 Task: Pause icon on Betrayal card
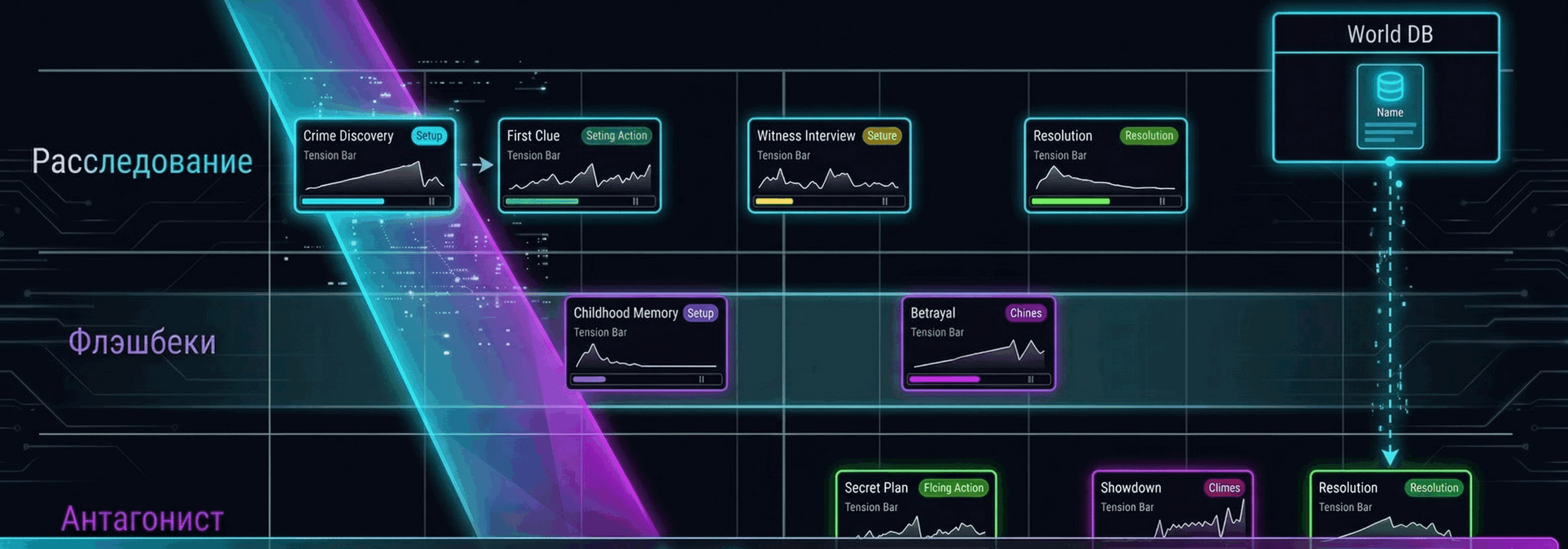(1030, 379)
